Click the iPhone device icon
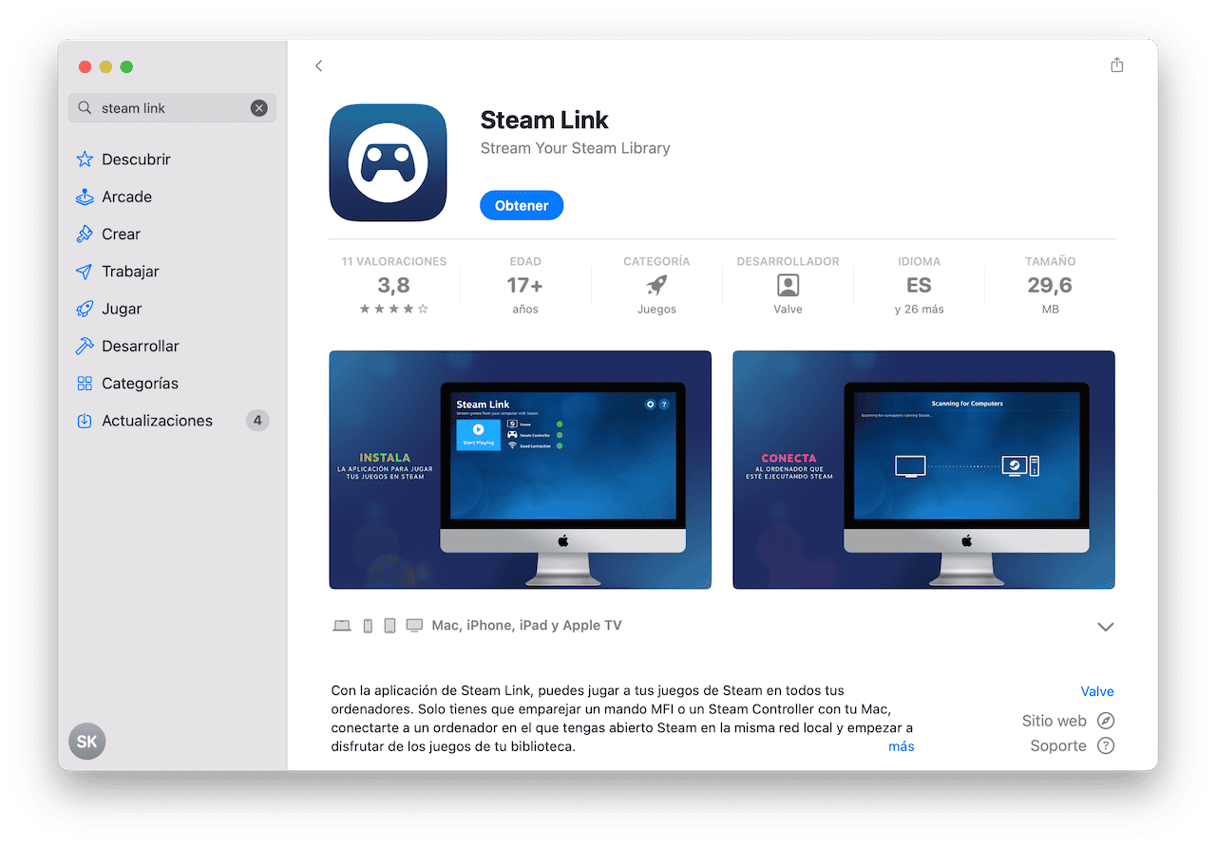This screenshot has height=847, width=1216. pos(368,626)
